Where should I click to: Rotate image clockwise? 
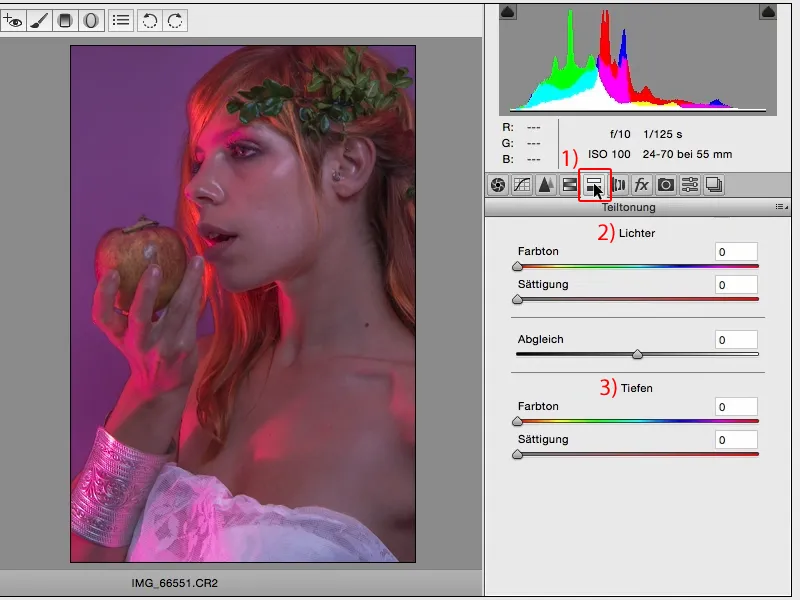[175, 20]
